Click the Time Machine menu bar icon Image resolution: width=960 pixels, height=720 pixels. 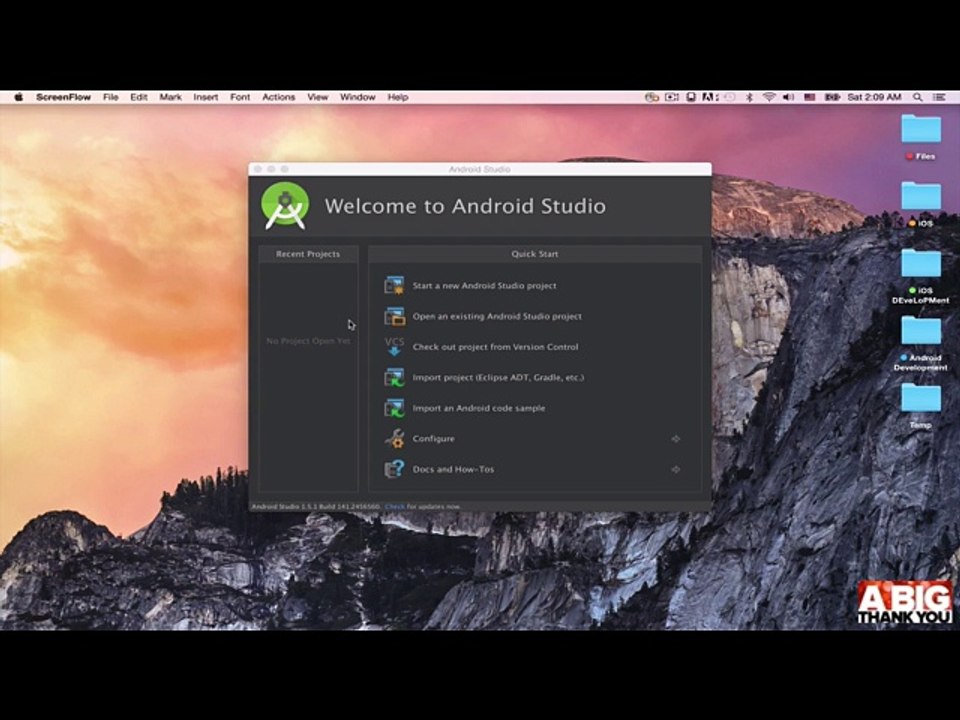tap(730, 97)
